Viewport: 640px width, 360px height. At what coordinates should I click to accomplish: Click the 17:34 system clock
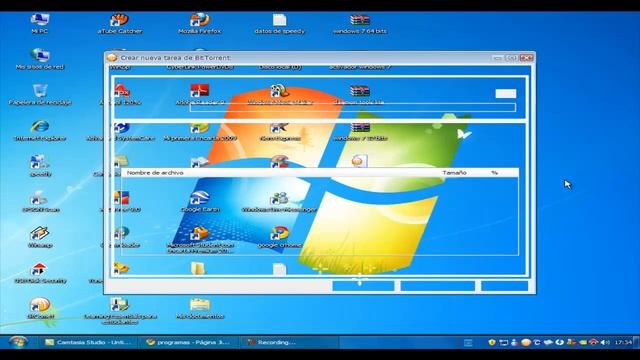[623, 342]
